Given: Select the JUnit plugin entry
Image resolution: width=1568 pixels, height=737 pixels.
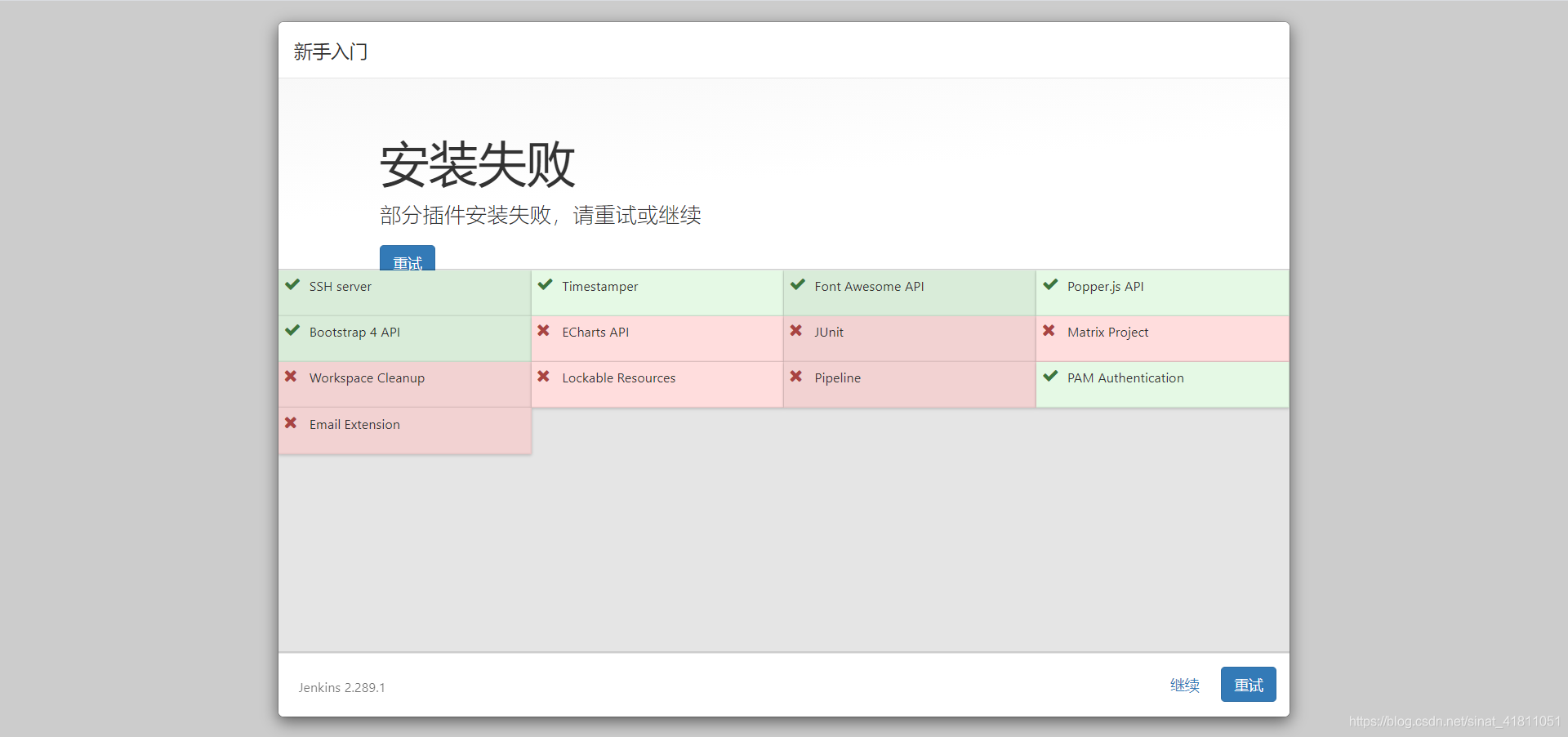Looking at the screenshot, I should (x=829, y=332).
